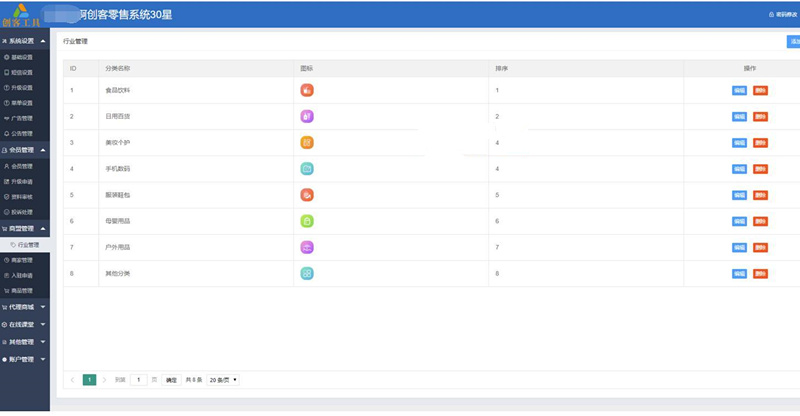Open 商品管理 in the sidebar
The image size is (800, 416).
[x=22, y=291]
